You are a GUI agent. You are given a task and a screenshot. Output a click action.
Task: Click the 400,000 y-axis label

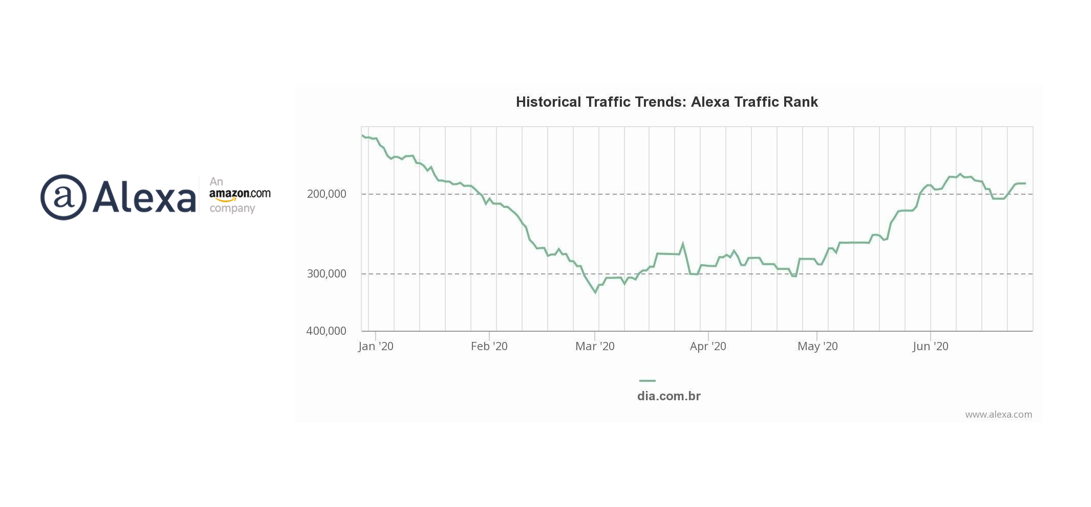326,331
